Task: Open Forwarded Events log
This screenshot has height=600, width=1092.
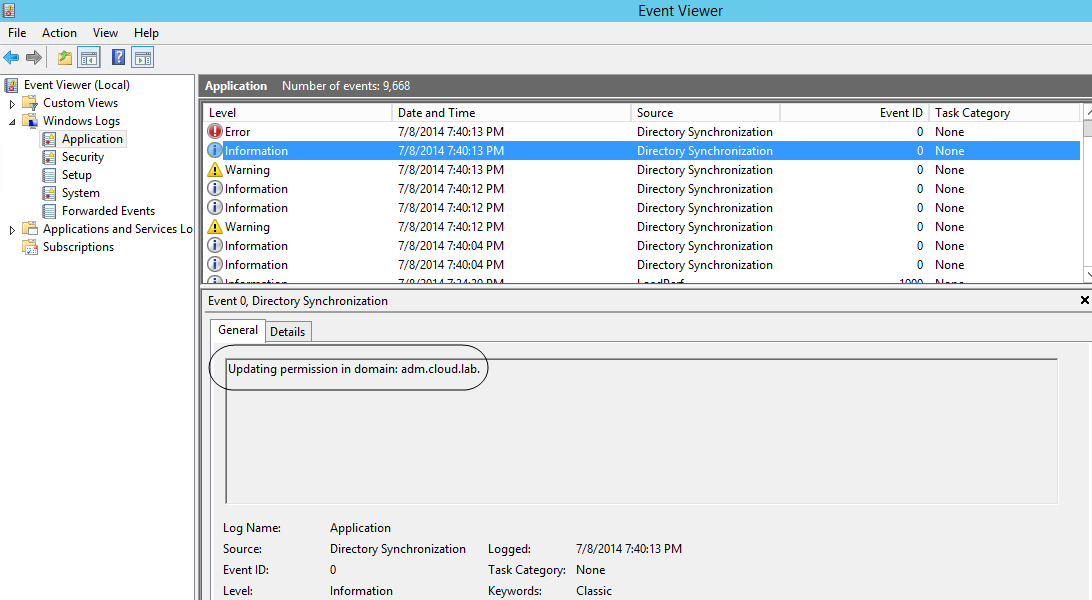Action: (x=108, y=211)
